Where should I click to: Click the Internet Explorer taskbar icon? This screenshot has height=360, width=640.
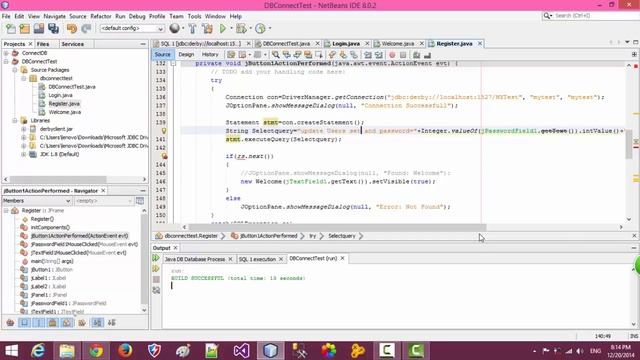coord(38,351)
